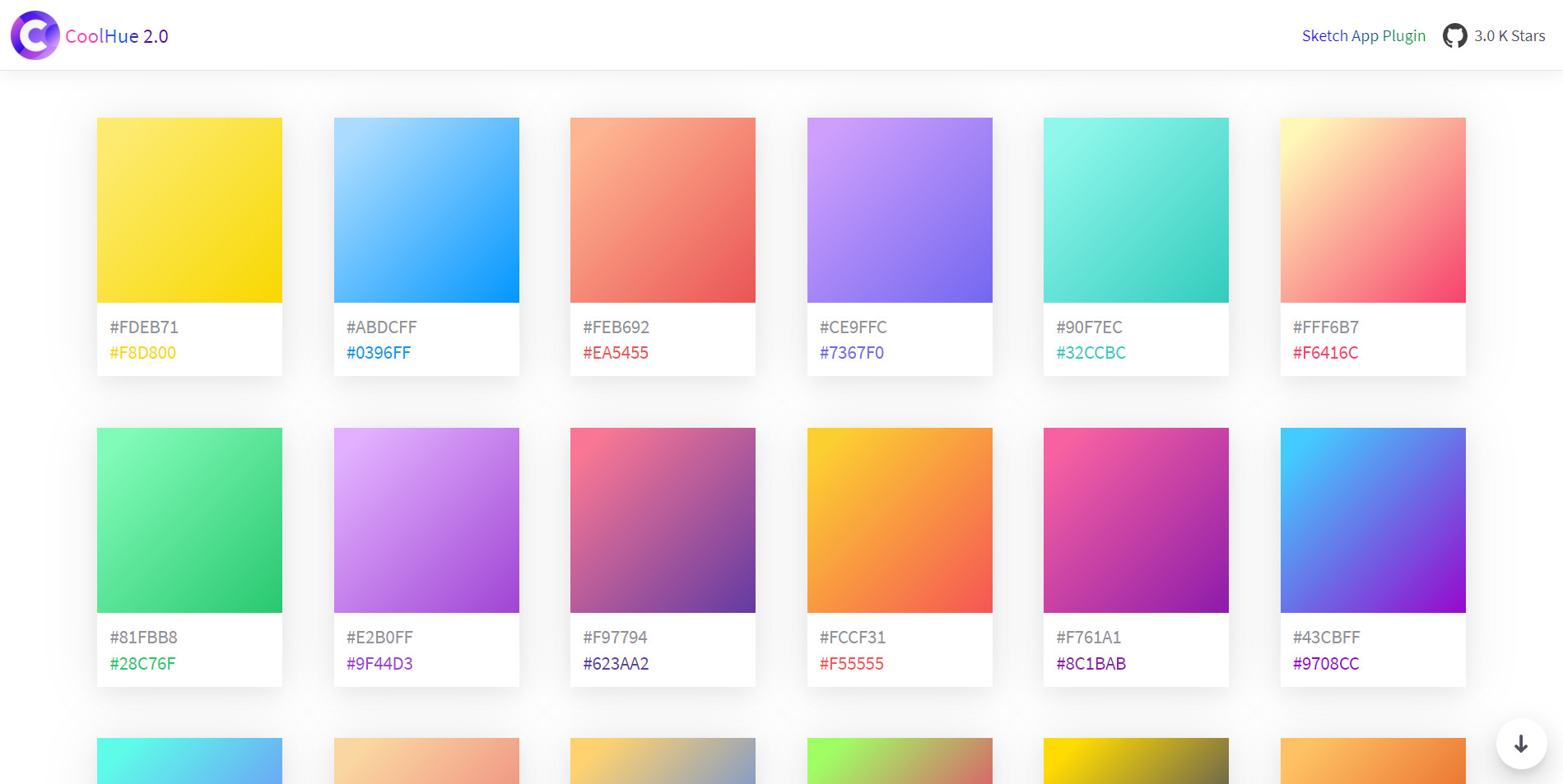Copy the #8C1BAB hex code
The image size is (1563, 784).
[x=1091, y=664]
